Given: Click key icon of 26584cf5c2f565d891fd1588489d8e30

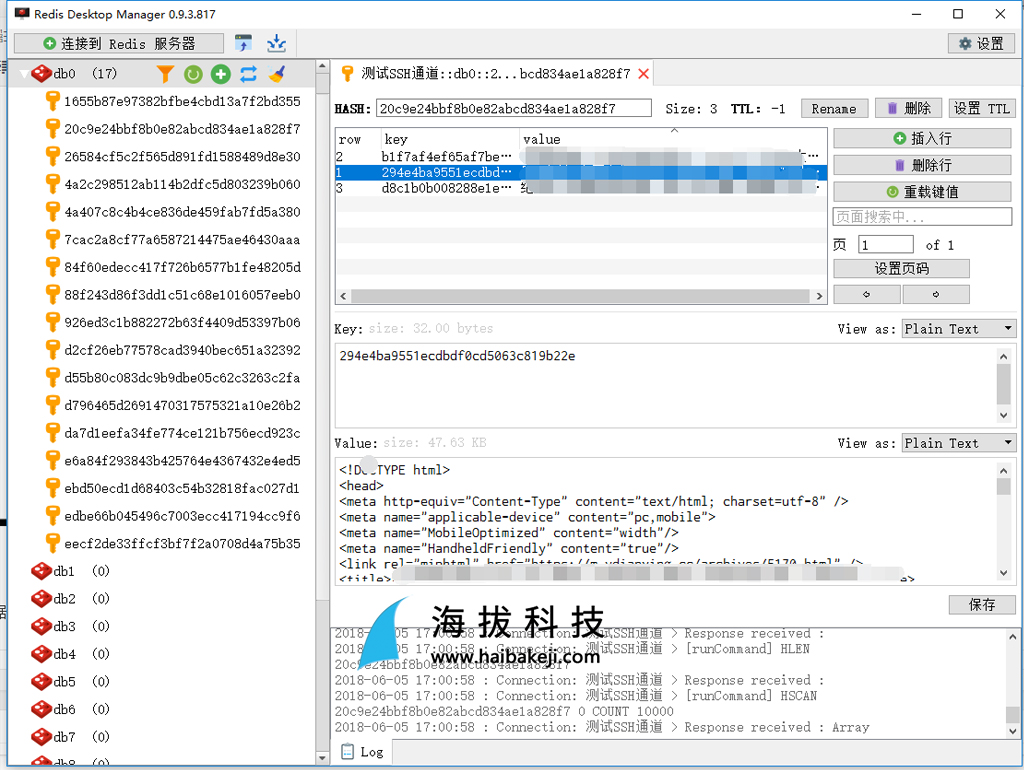Looking at the screenshot, I should pos(53,157).
